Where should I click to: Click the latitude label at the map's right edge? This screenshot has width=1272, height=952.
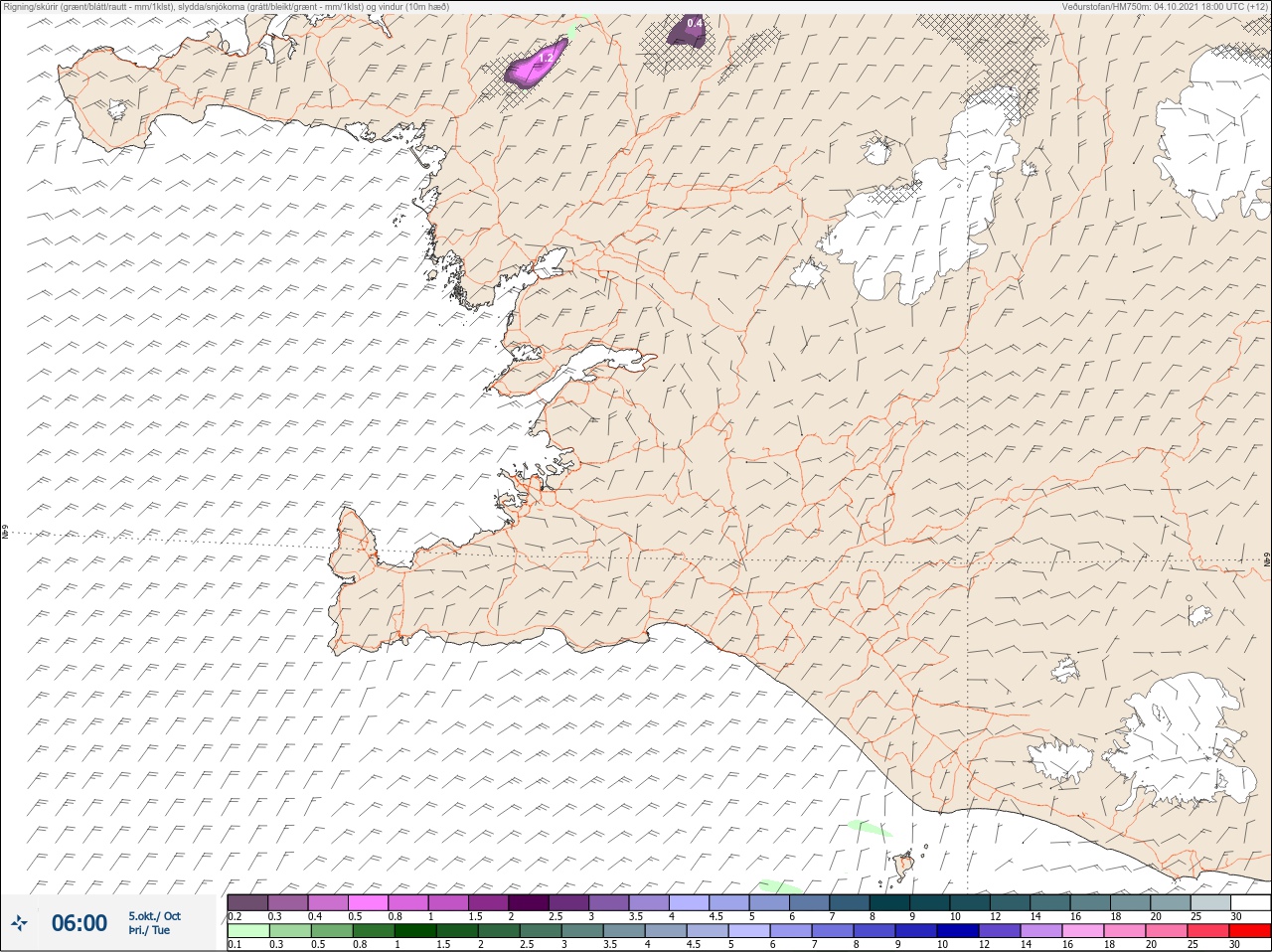[1267, 559]
